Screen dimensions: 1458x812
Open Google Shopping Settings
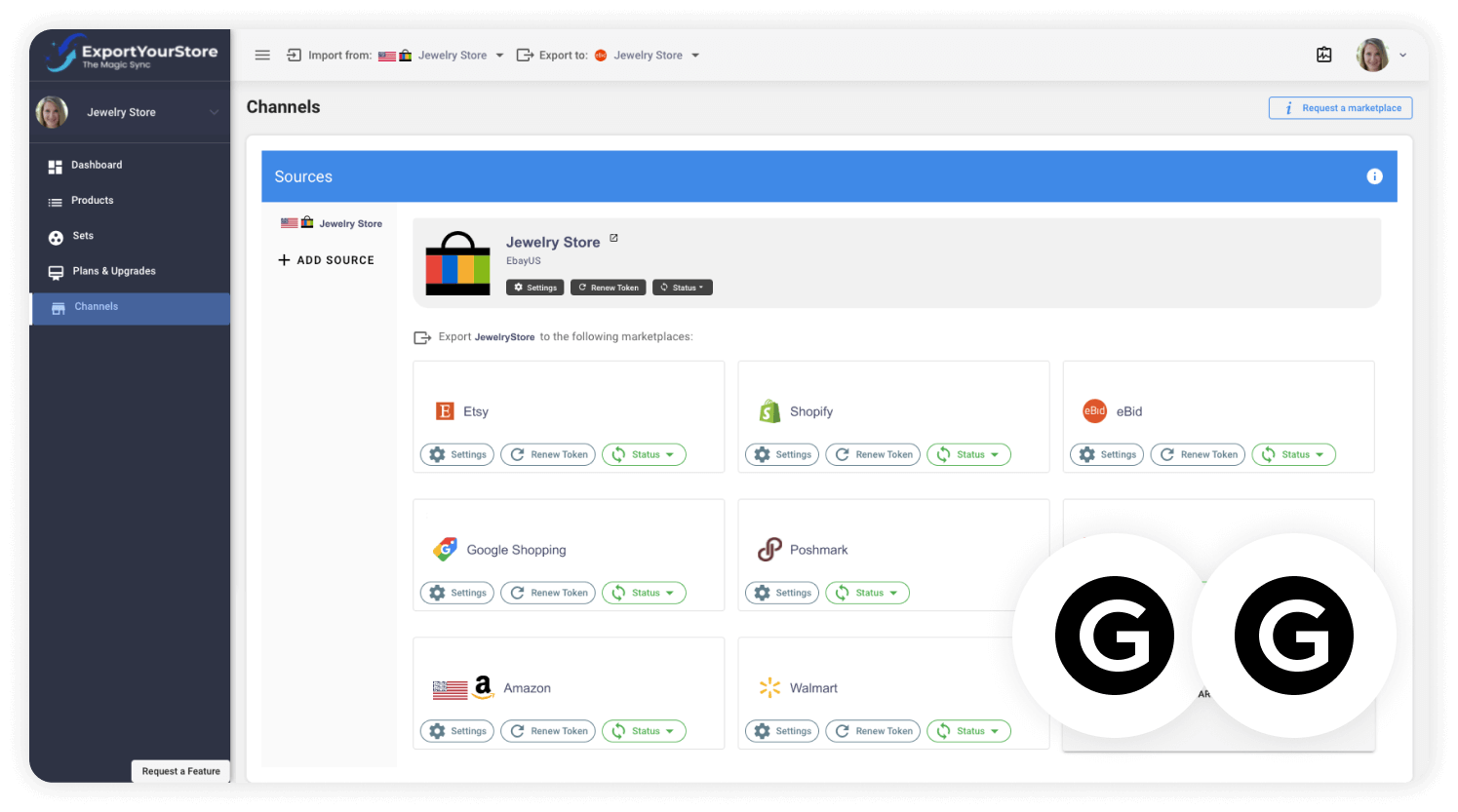pyautogui.click(x=457, y=593)
